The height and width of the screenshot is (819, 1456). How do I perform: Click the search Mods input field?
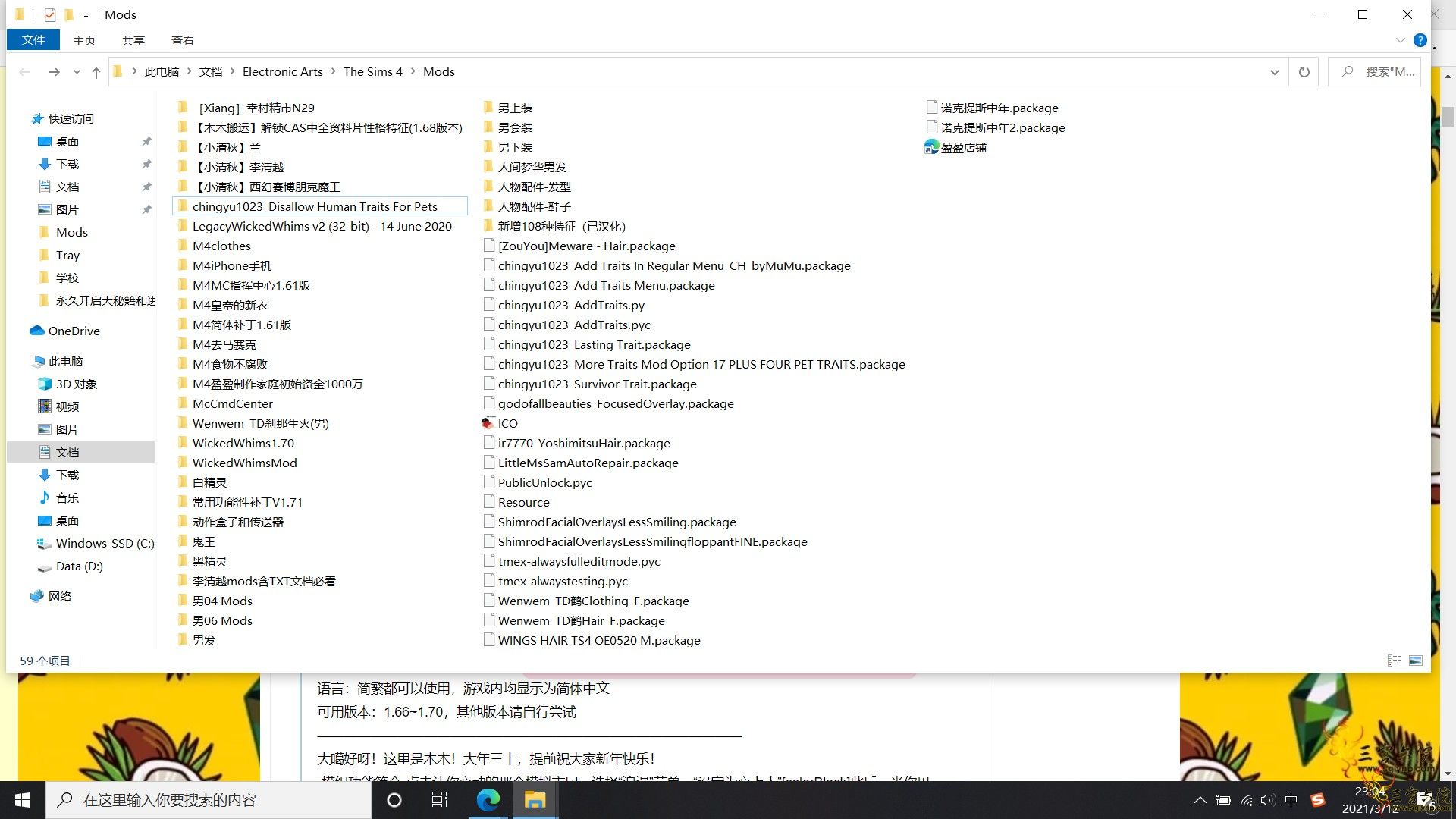[1375, 72]
